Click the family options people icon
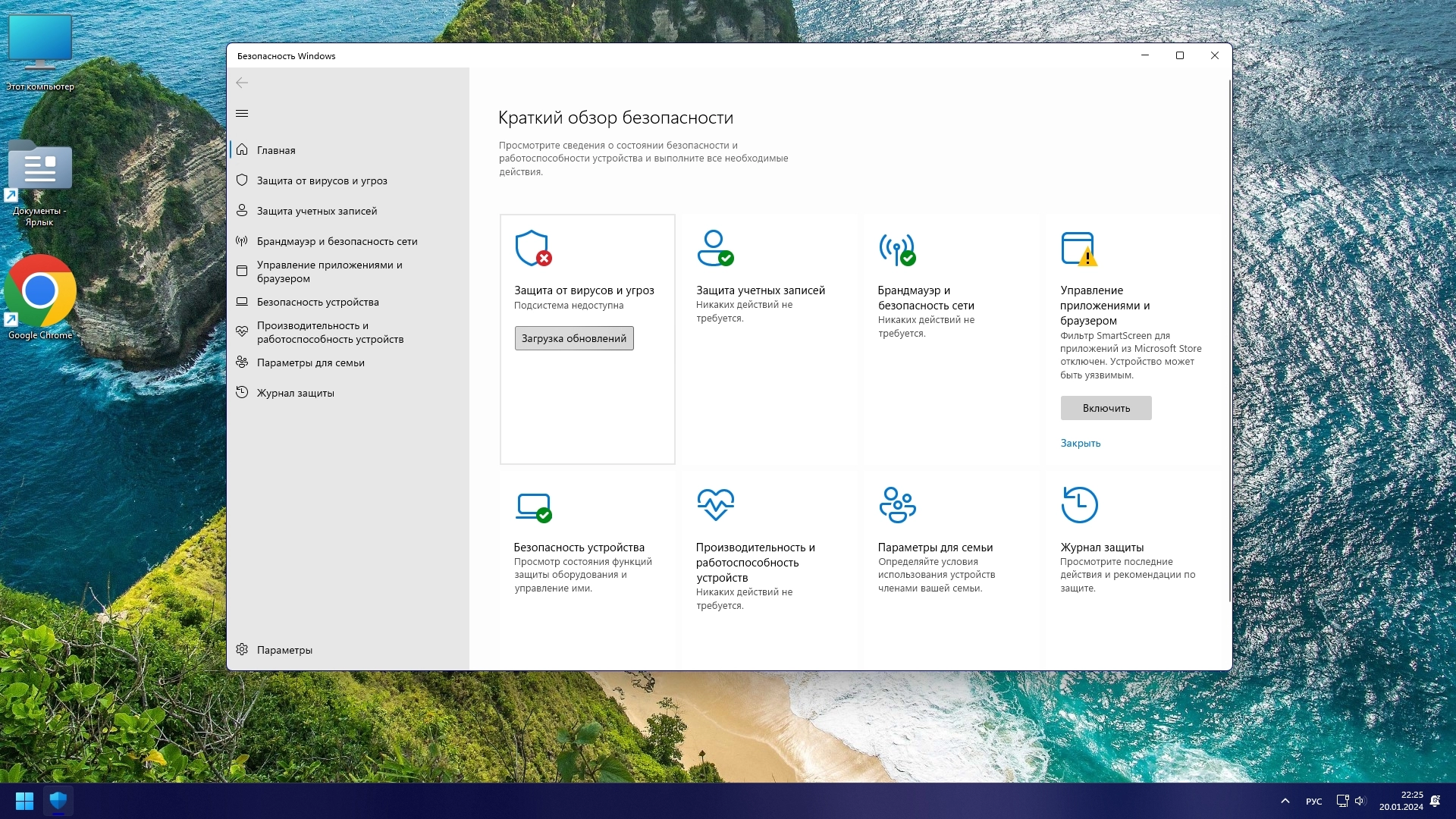 896,505
